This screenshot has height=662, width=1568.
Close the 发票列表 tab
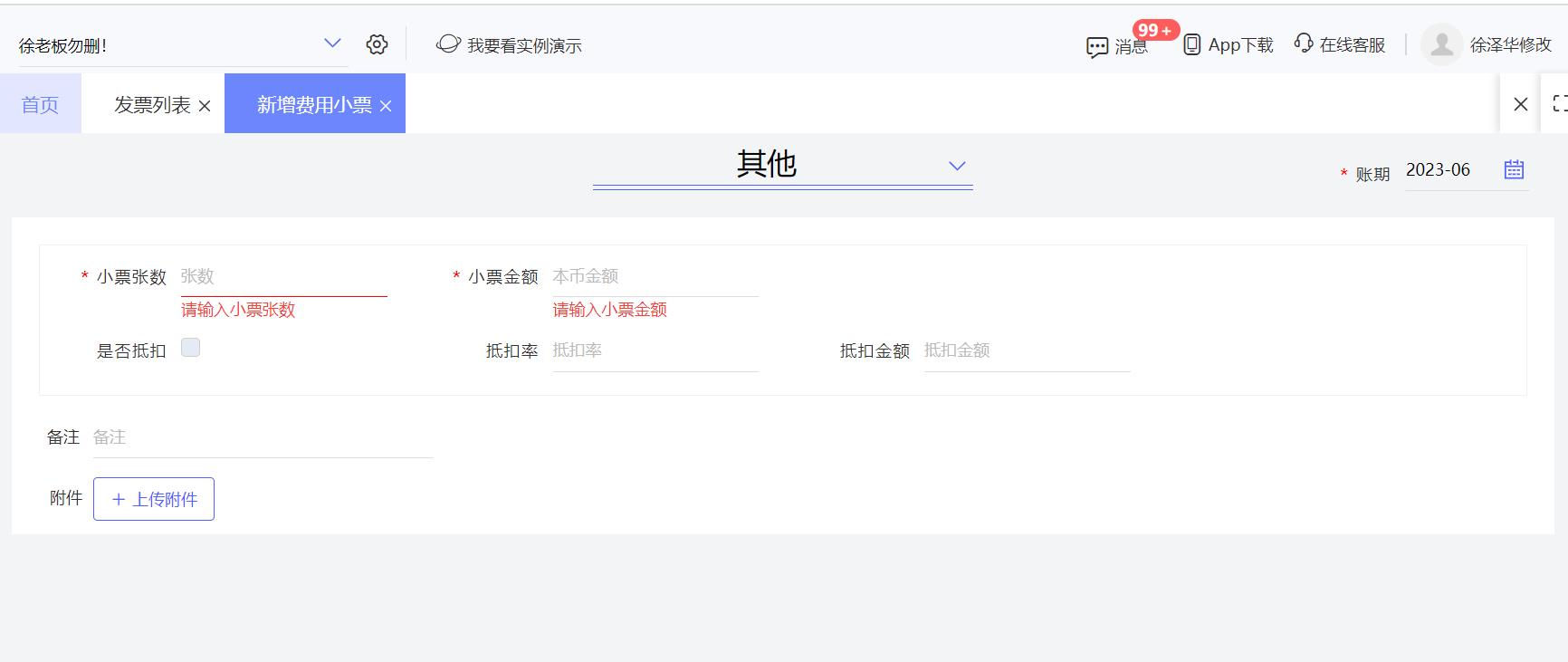(205, 106)
